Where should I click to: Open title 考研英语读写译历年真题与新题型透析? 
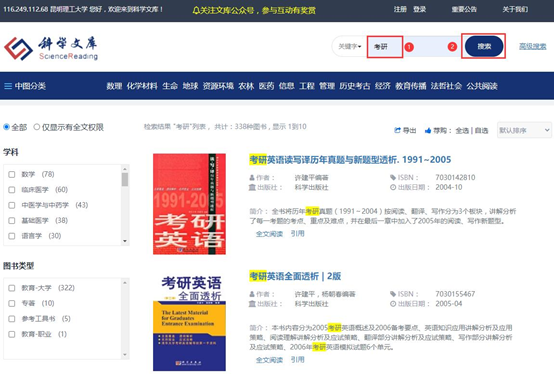coord(350,160)
